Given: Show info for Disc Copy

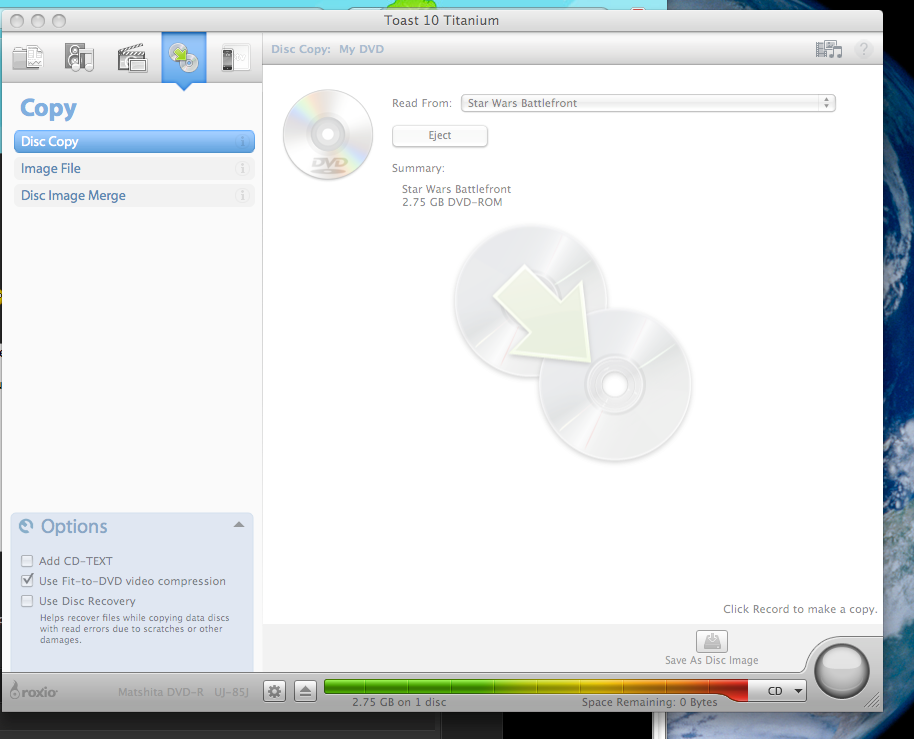Looking at the screenshot, I should (242, 142).
